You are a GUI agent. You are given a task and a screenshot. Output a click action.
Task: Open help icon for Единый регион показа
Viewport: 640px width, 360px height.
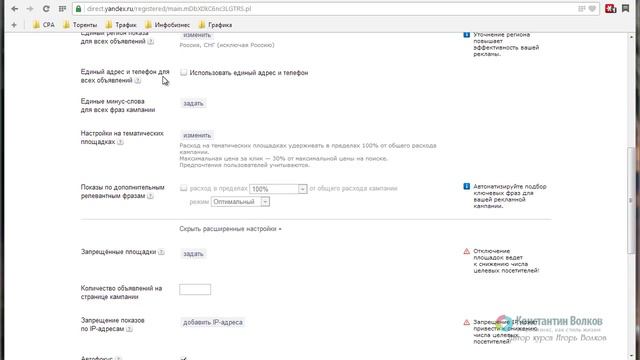151,42
